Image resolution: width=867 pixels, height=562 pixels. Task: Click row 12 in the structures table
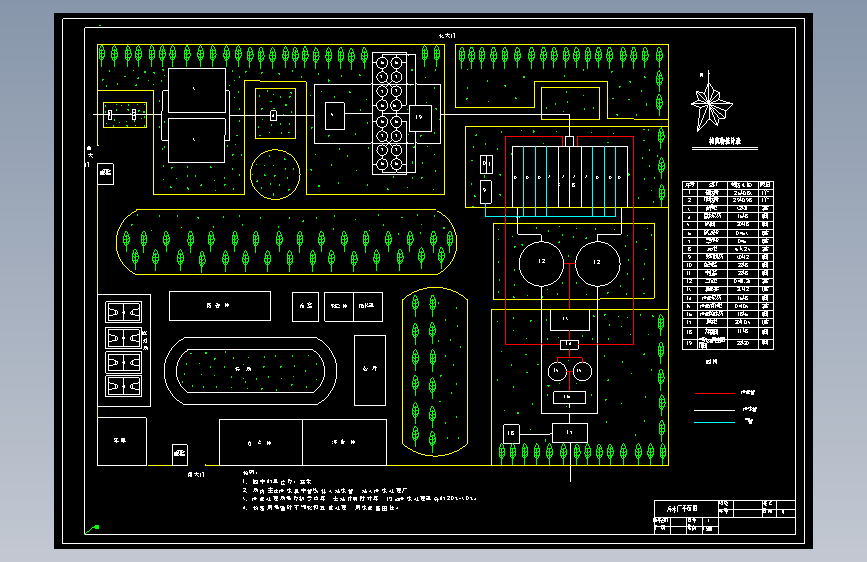[728, 282]
